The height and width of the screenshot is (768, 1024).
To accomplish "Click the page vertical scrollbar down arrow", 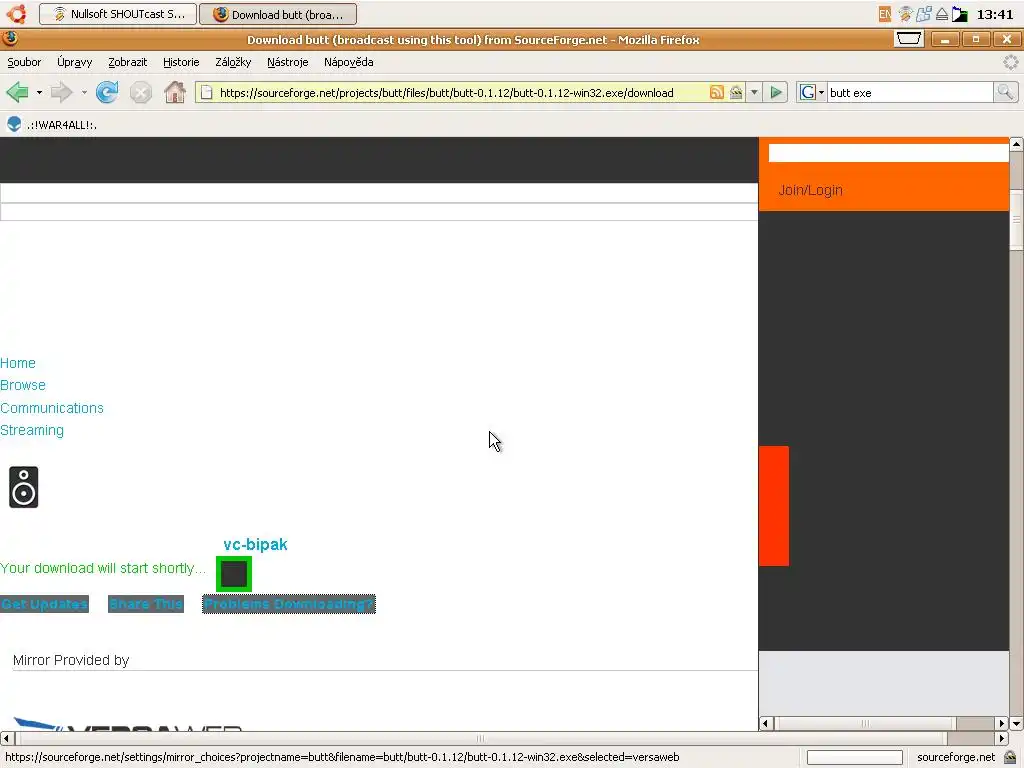I will 1016,724.
